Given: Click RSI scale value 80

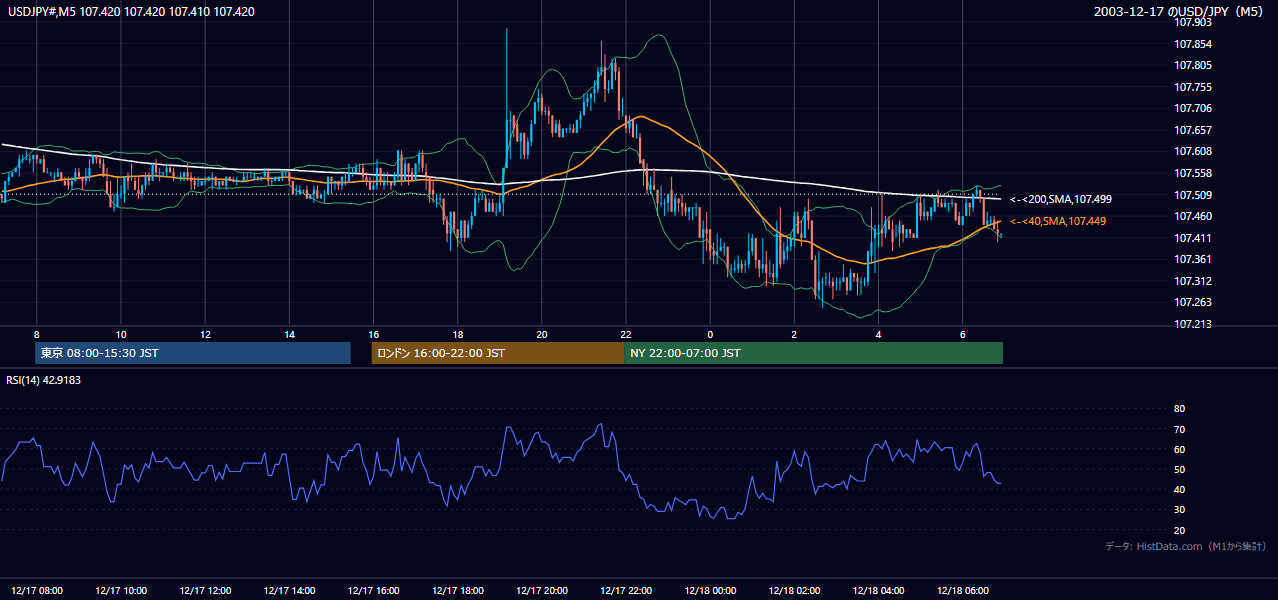Looking at the screenshot, I should pos(1179,409).
